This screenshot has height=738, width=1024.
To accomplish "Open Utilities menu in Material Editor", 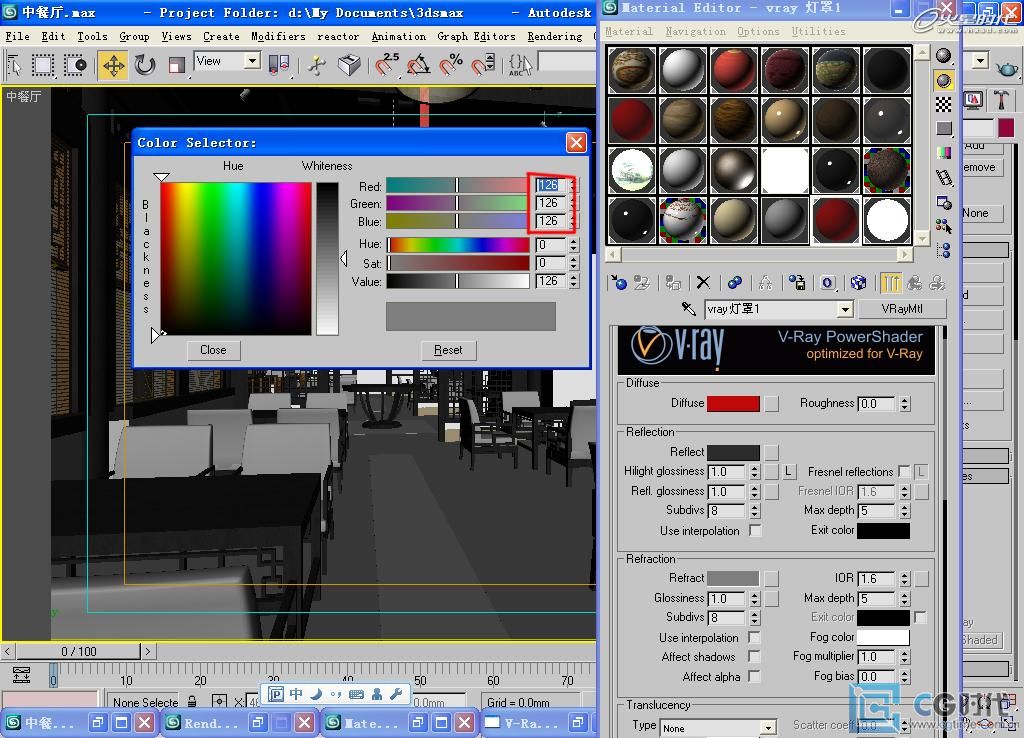I will tap(818, 31).
